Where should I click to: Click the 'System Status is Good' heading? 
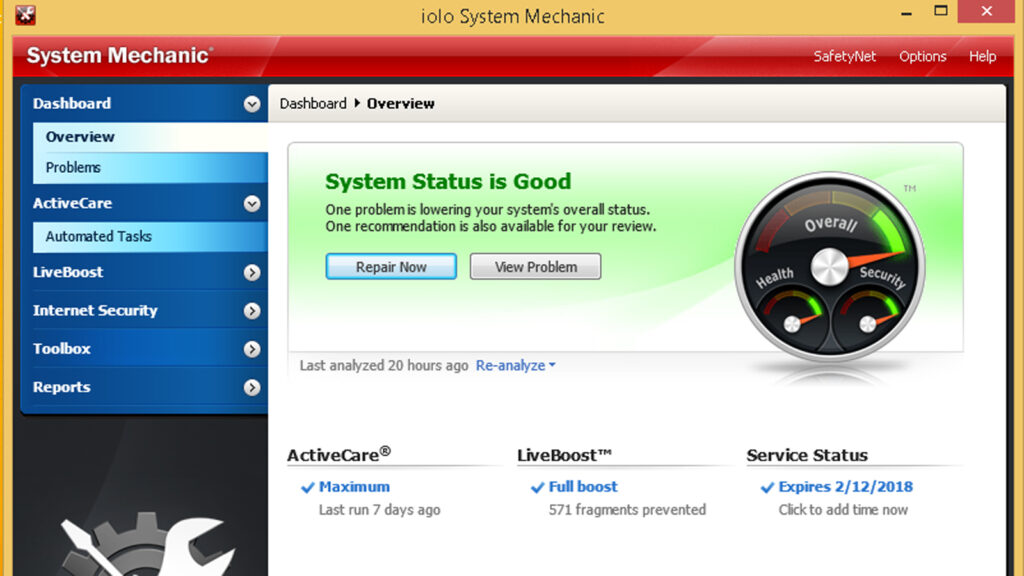(x=448, y=182)
